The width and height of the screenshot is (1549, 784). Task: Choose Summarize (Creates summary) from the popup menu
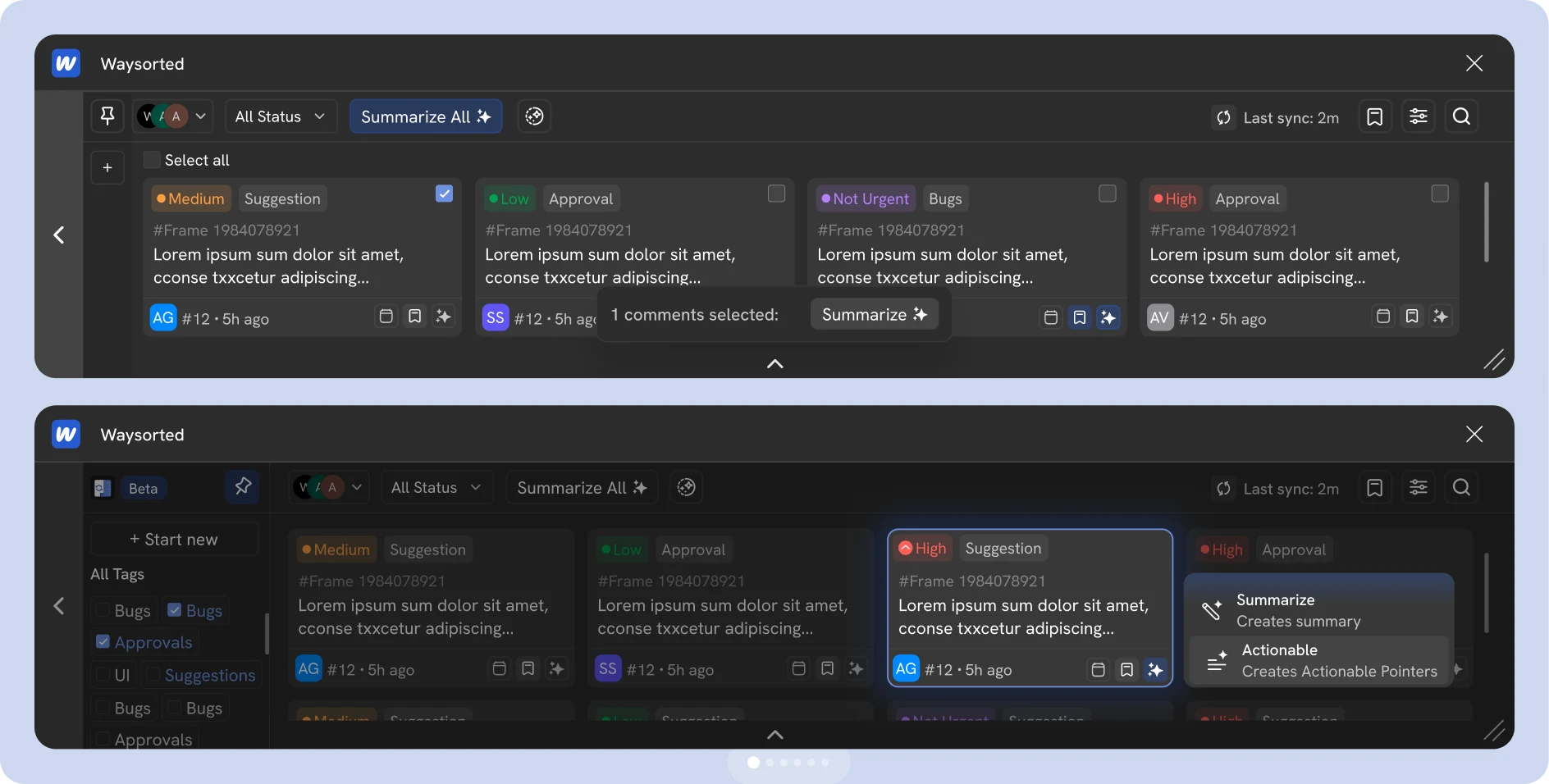pyautogui.click(x=1319, y=610)
